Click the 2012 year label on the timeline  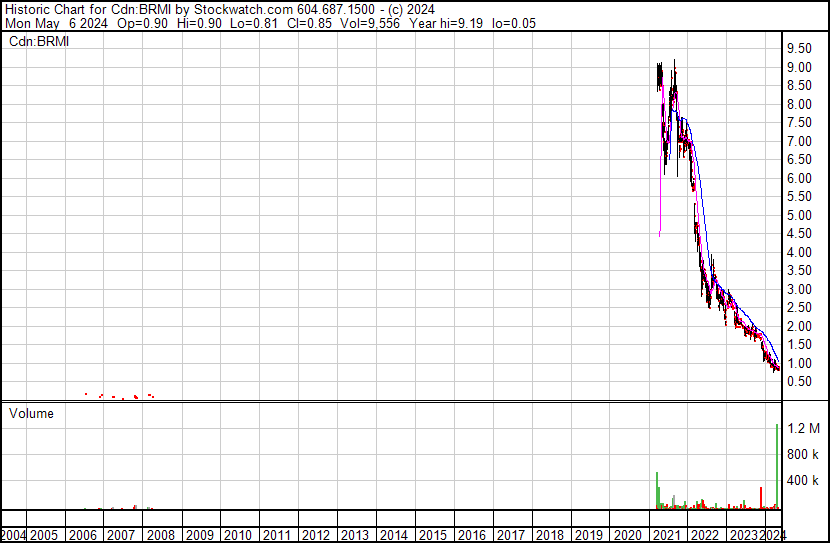pyautogui.click(x=316, y=535)
